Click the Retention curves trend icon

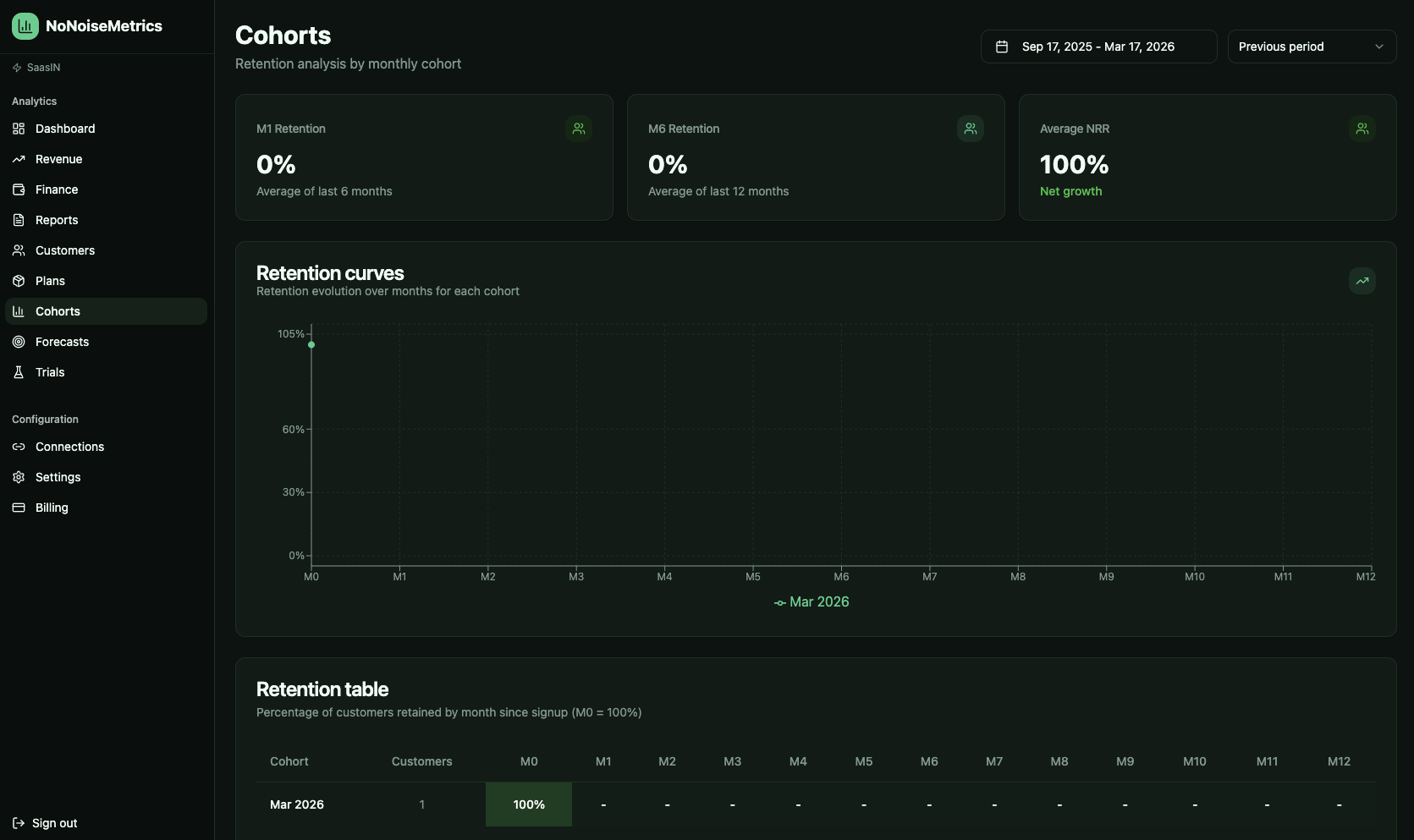point(1362,281)
